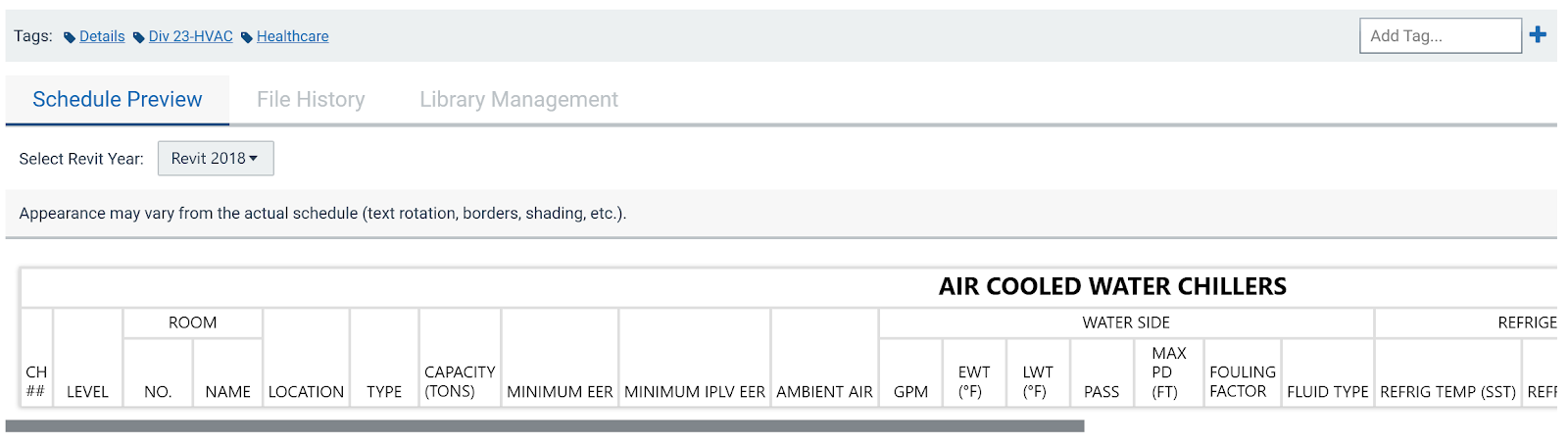1568x445 pixels.
Task: Click the REFRIG TEMP (SST) column header
Action: (x=1447, y=391)
